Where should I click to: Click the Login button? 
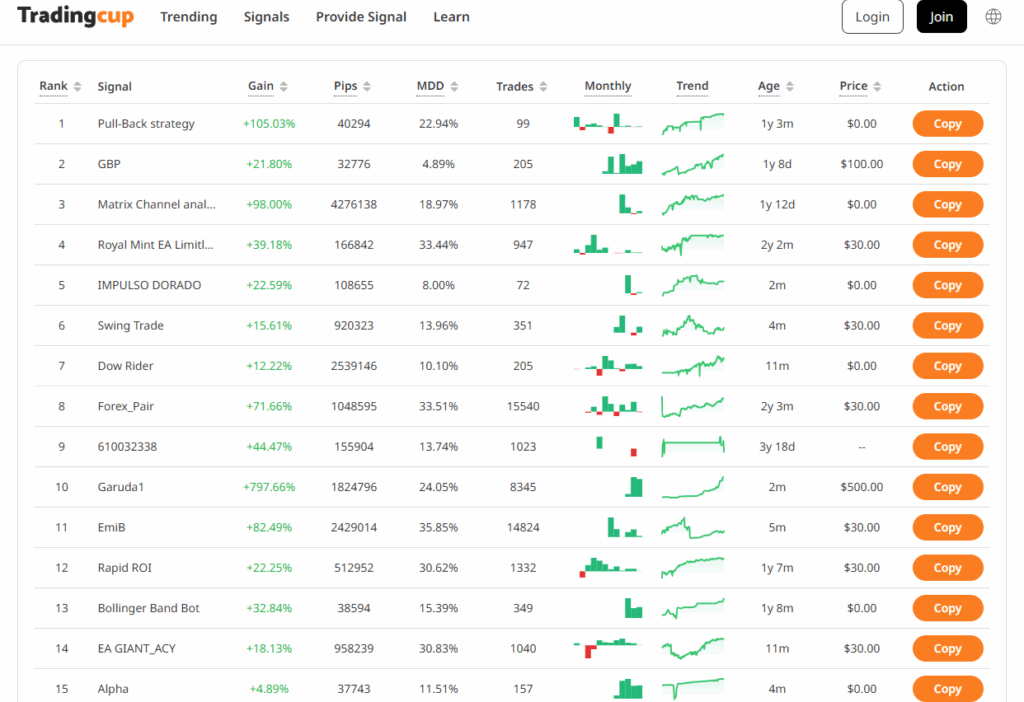872,17
